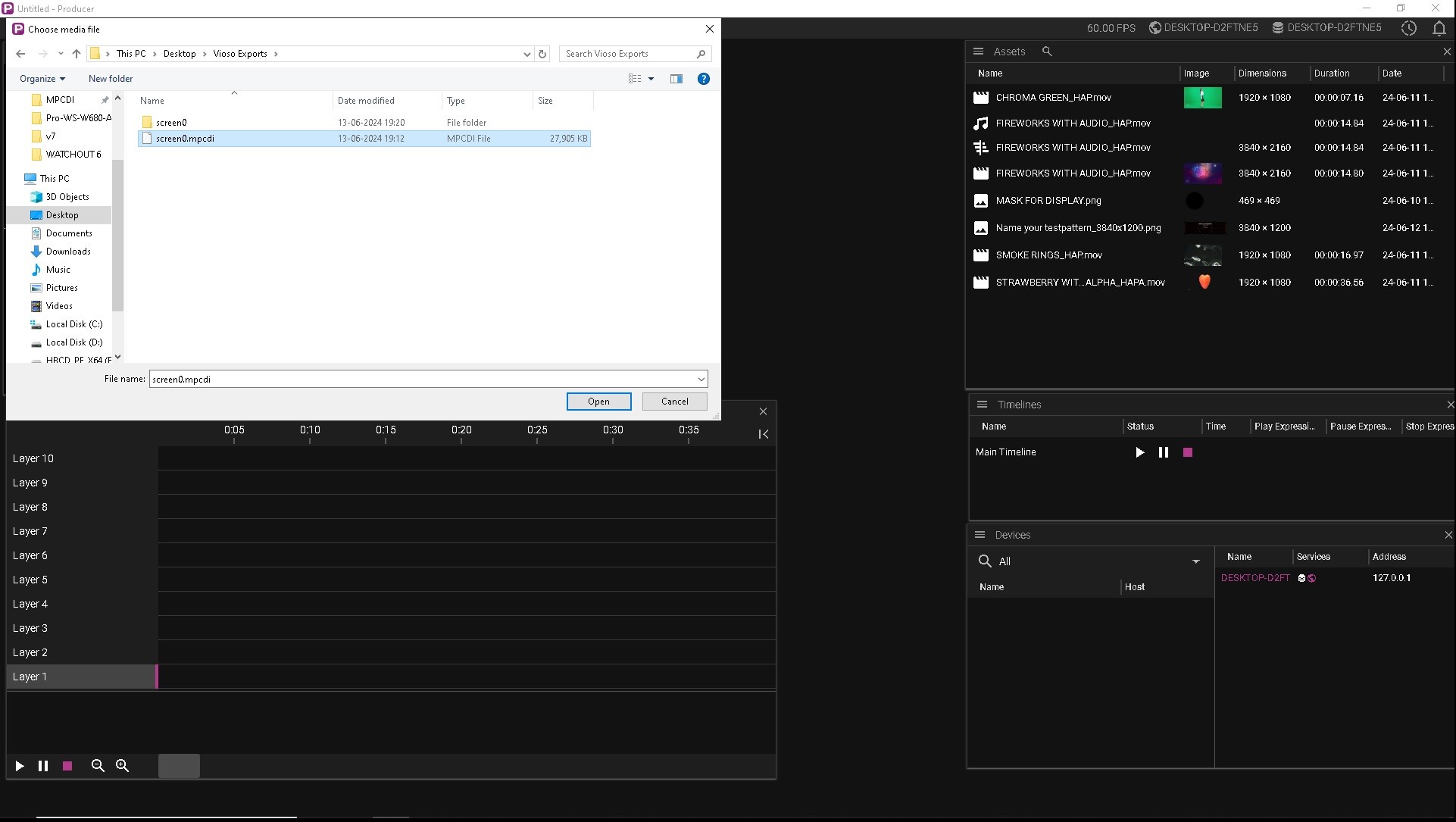This screenshot has height=822, width=1456.
Task: Open the Assets panel hamburger menu
Action: [x=978, y=52]
